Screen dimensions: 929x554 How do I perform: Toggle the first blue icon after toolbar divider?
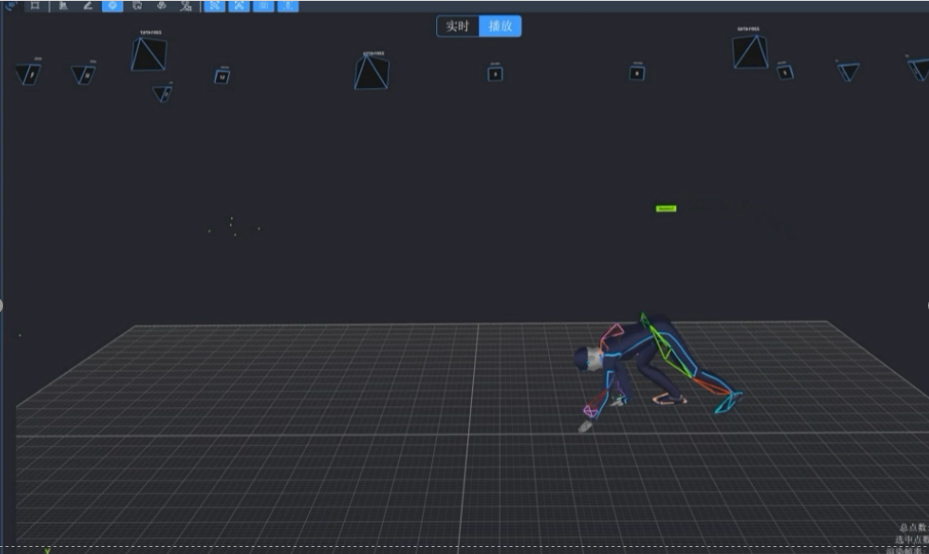(214, 5)
